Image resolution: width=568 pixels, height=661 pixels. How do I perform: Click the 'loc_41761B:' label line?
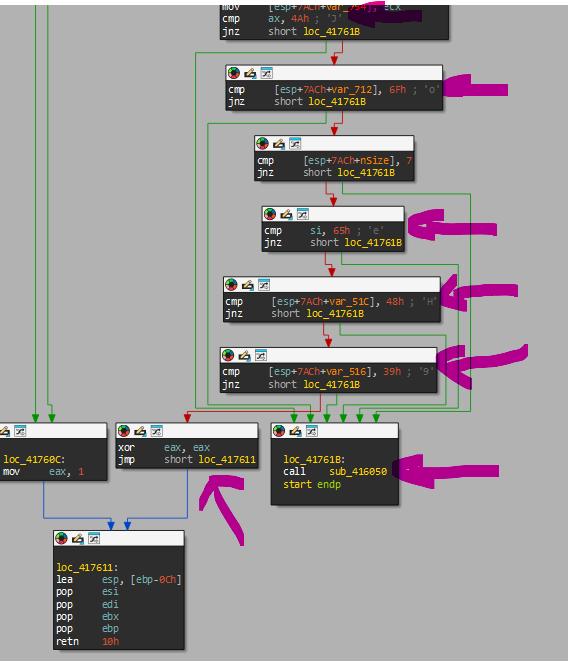314,459
